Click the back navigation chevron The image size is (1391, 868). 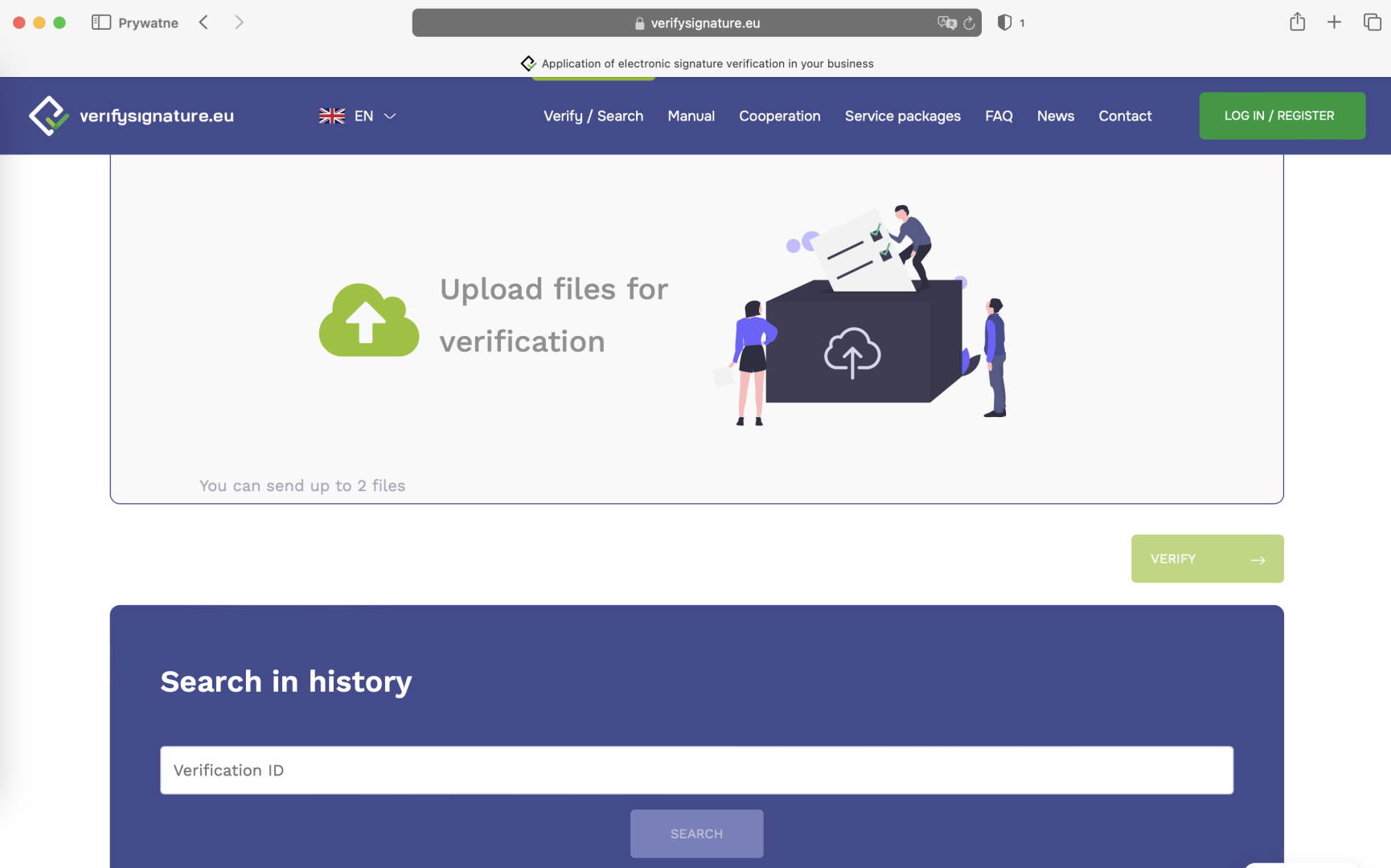[203, 22]
